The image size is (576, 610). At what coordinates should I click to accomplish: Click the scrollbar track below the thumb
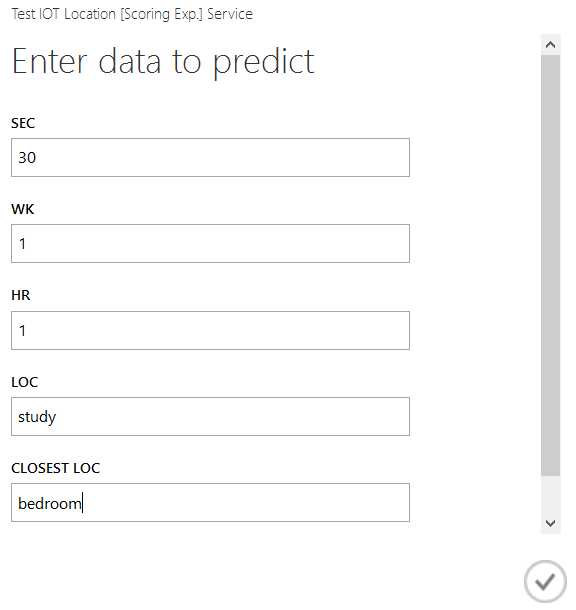(550, 494)
